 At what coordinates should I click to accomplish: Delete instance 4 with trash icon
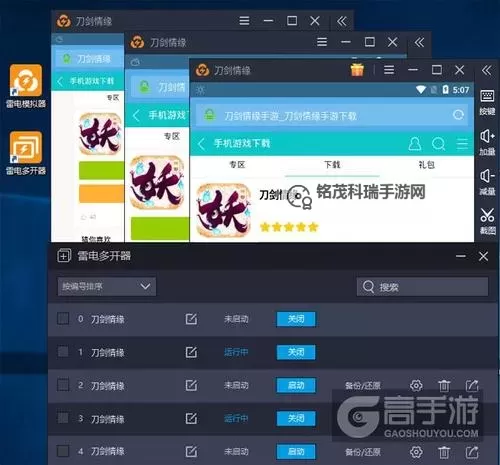[x=444, y=452]
